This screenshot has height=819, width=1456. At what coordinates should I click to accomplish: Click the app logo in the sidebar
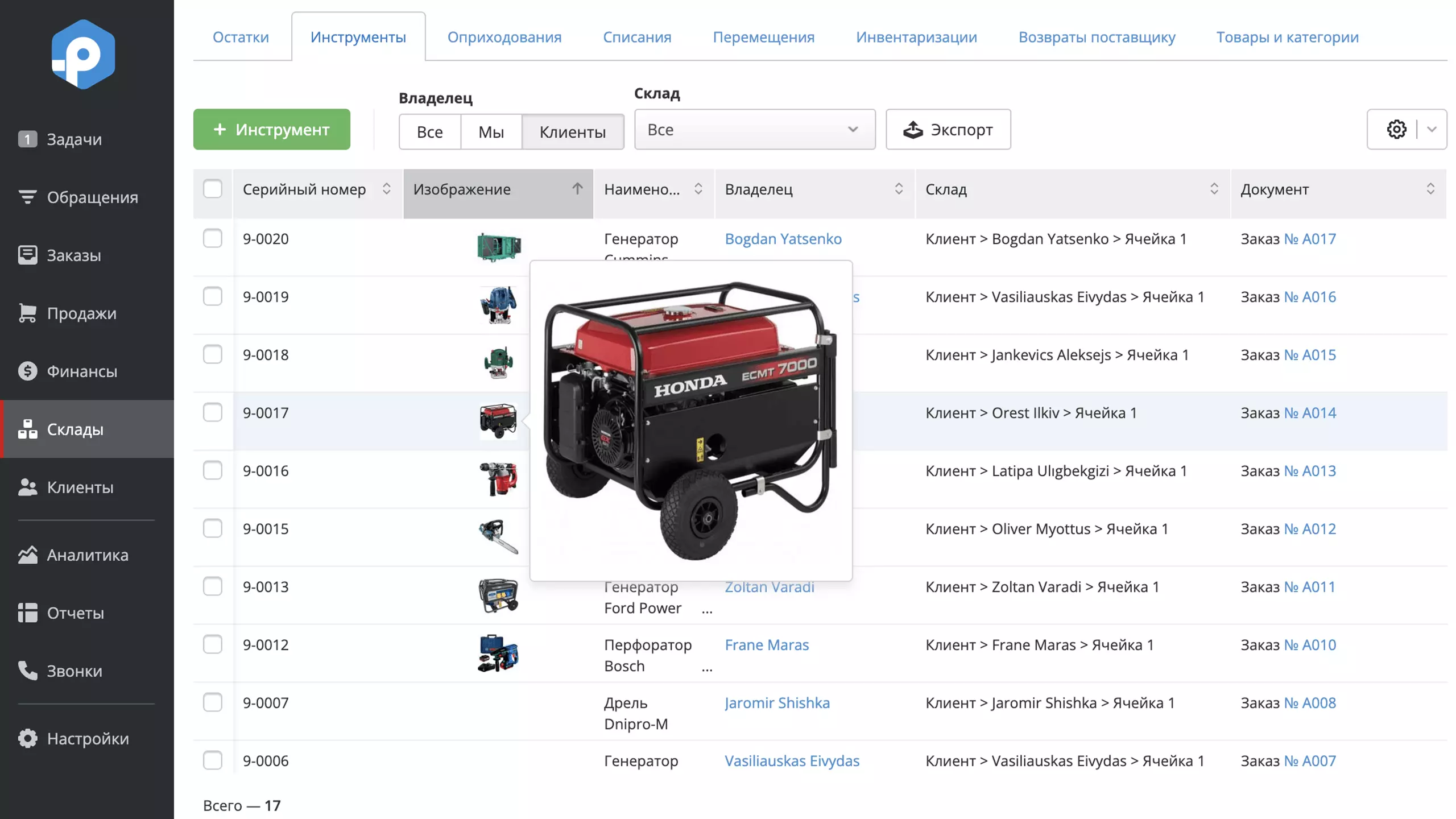tap(83, 55)
